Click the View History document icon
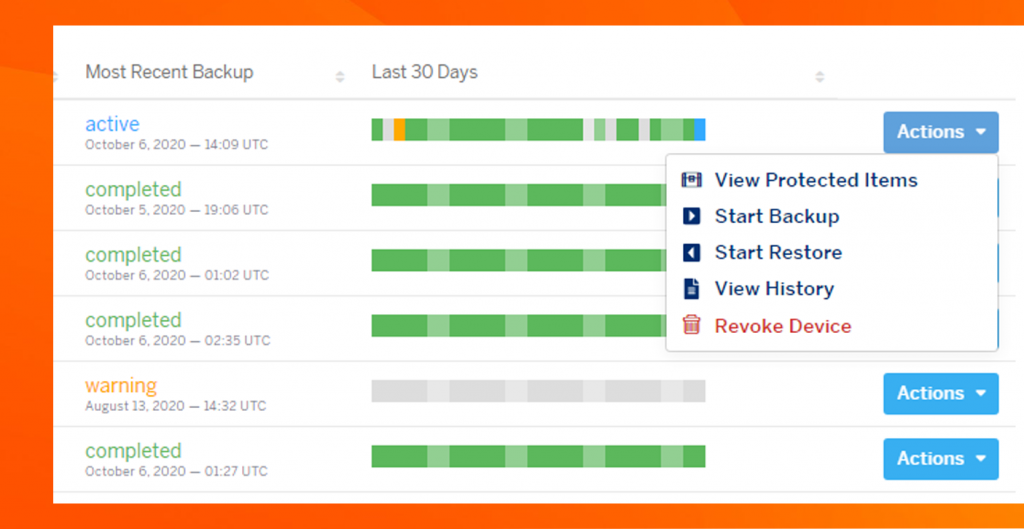The height and width of the screenshot is (529, 1024). point(691,289)
